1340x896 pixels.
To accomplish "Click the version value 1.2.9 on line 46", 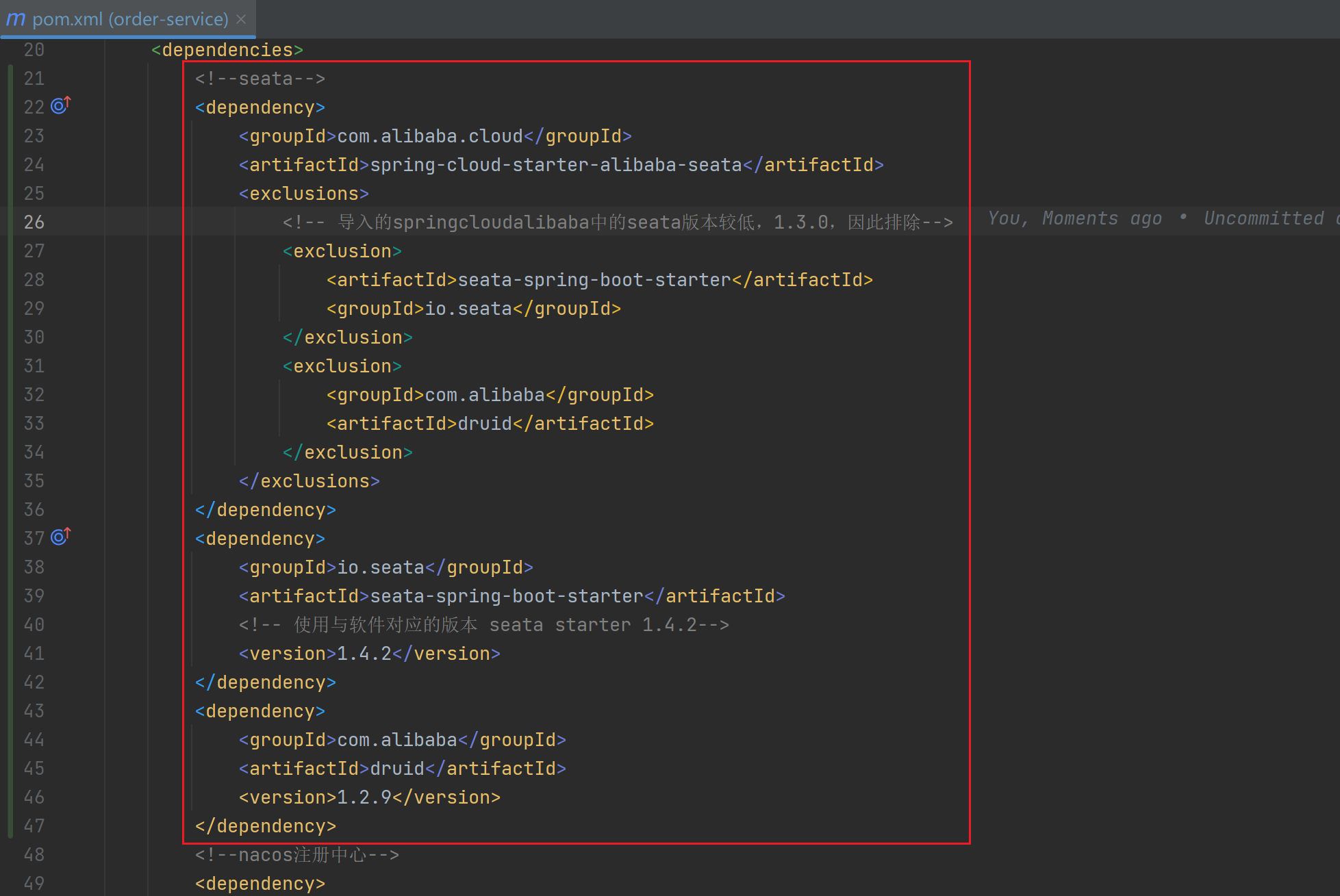I will 364,797.
